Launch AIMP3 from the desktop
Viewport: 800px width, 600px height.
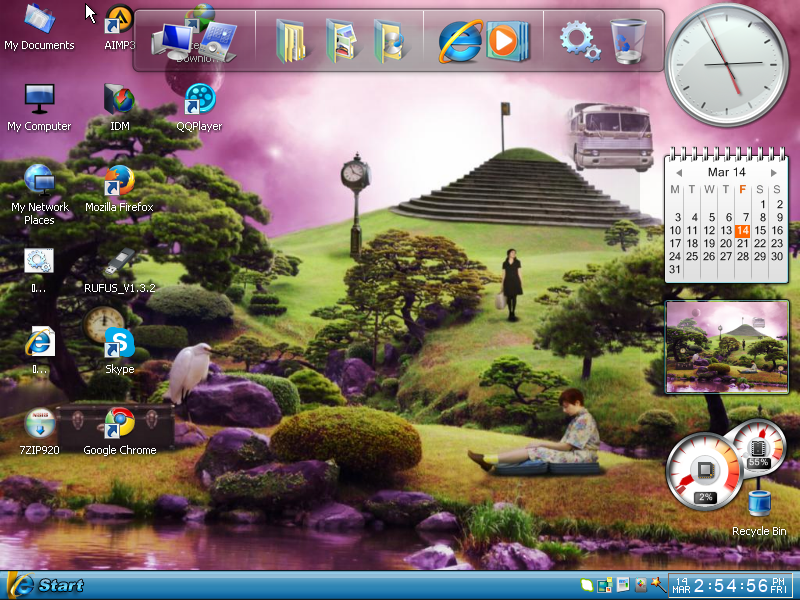pos(119,27)
